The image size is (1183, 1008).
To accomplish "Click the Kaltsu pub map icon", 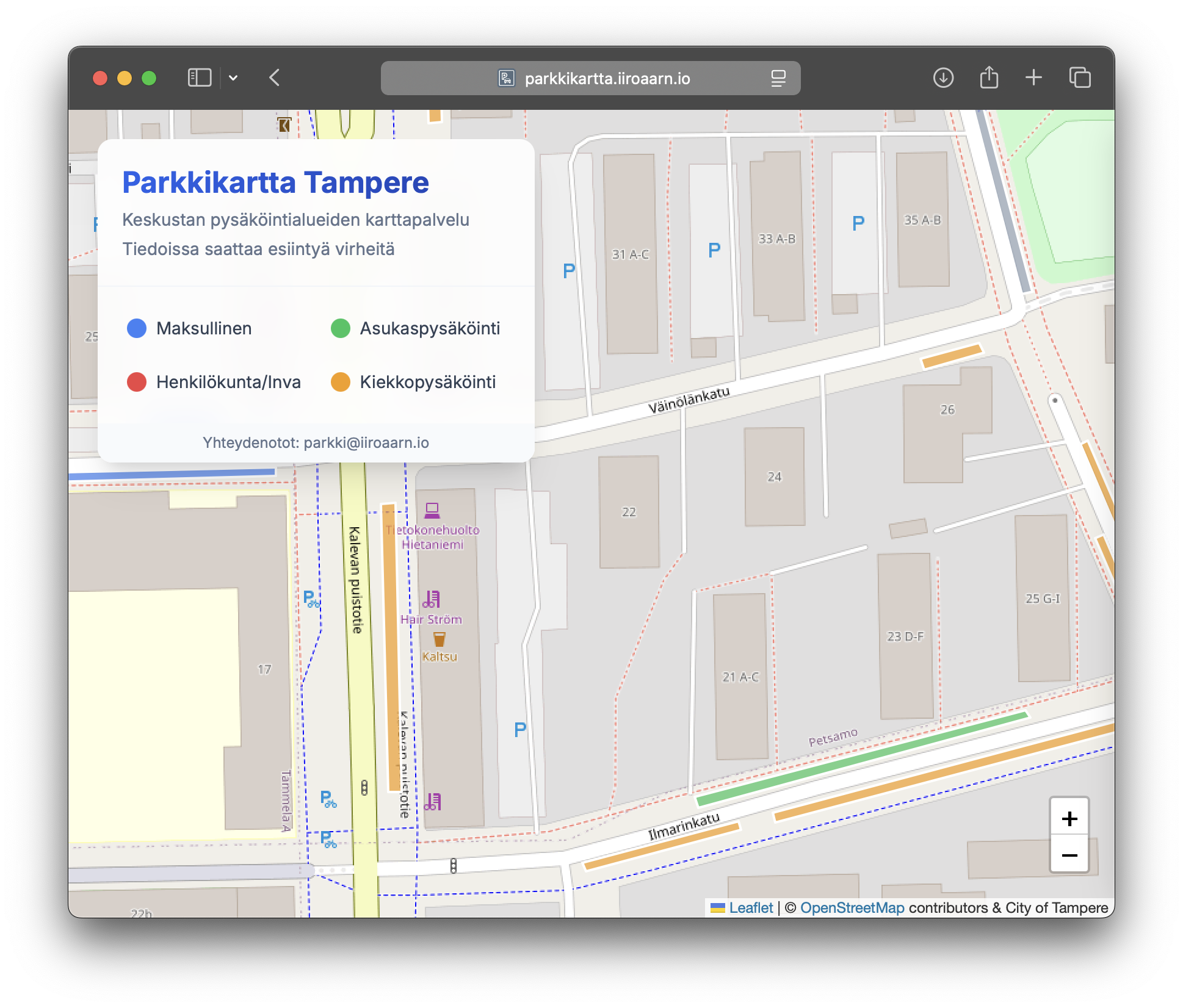I will tap(440, 639).
